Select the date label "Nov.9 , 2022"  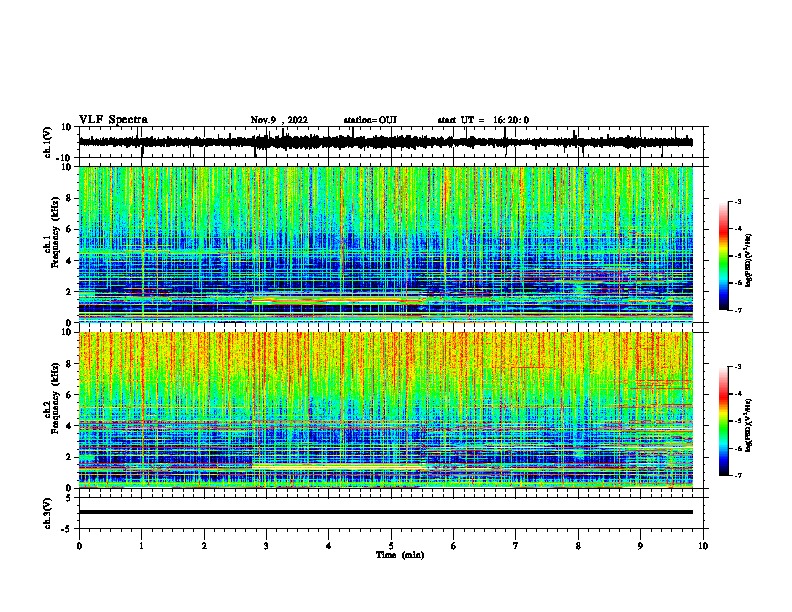279,120
